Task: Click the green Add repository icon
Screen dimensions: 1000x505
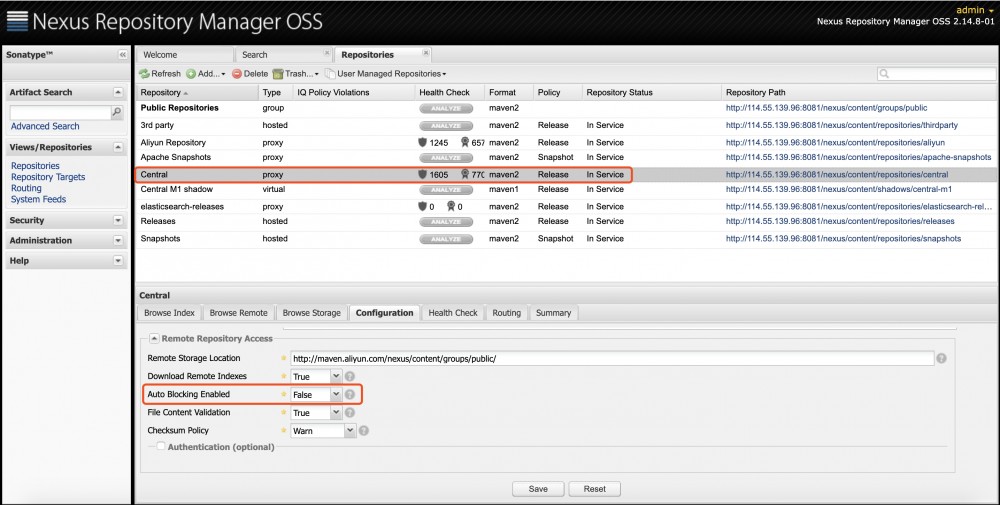Action: pyautogui.click(x=191, y=74)
